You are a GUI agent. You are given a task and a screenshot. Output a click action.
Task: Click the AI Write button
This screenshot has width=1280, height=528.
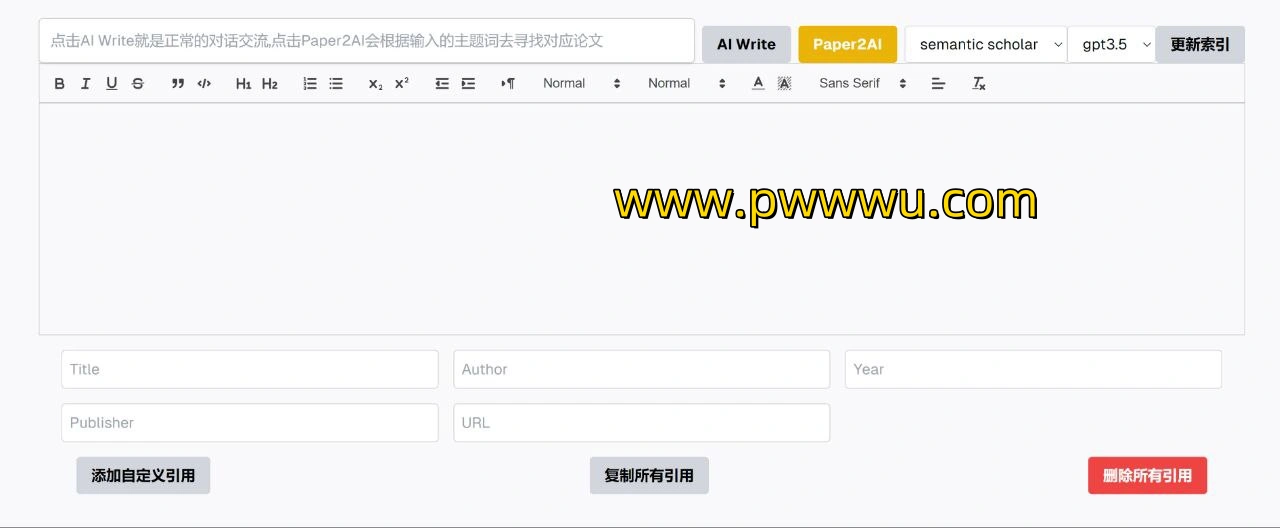tap(746, 45)
